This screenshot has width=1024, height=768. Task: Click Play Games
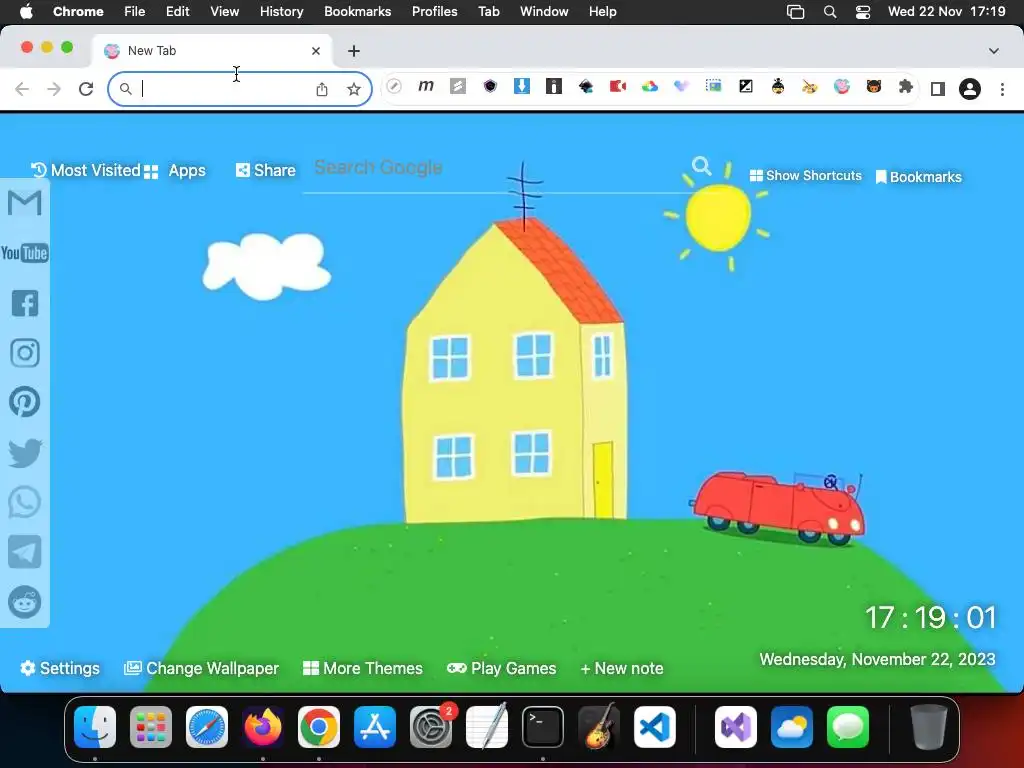pyautogui.click(x=502, y=668)
